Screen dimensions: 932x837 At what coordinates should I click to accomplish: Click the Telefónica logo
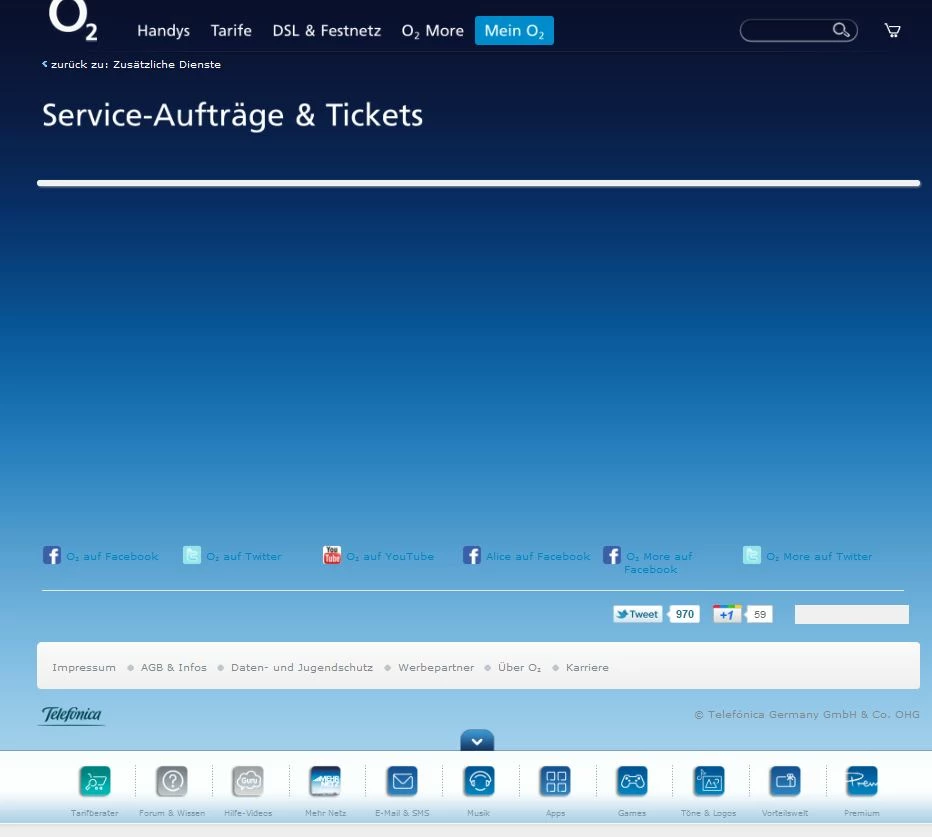coord(71,715)
